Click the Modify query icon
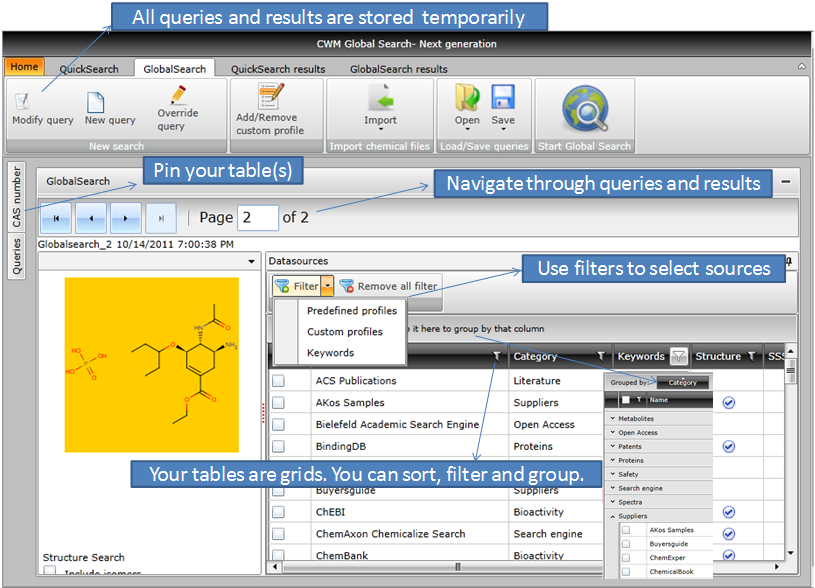This screenshot has width=815, height=588. (x=22, y=100)
